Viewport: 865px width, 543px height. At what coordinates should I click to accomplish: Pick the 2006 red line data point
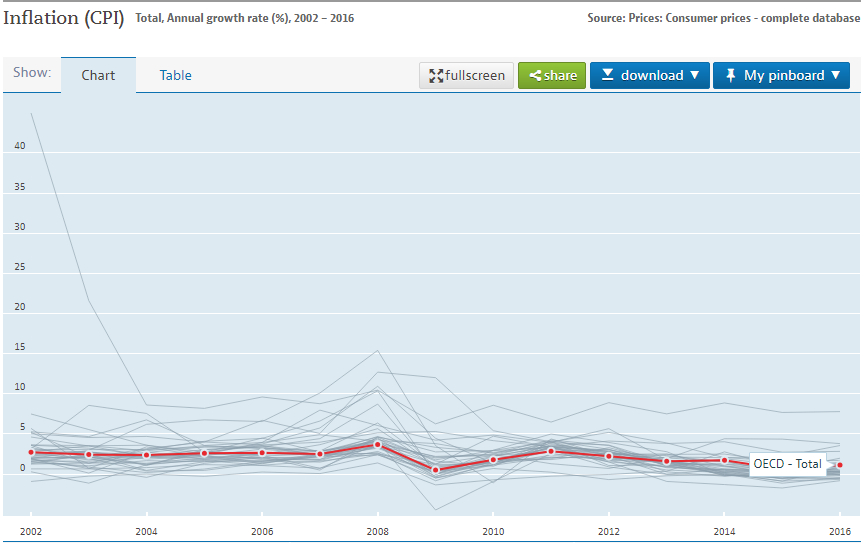coord(262,452)
